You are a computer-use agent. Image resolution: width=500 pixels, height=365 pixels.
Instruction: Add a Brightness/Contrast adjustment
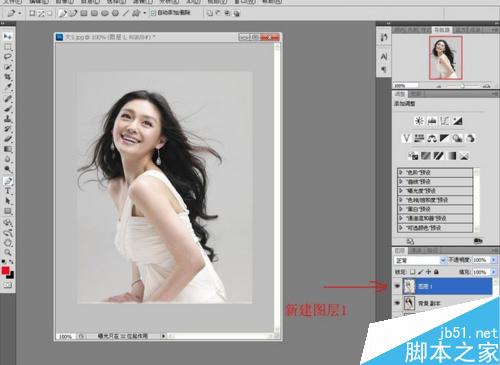(x=419, y=121)
